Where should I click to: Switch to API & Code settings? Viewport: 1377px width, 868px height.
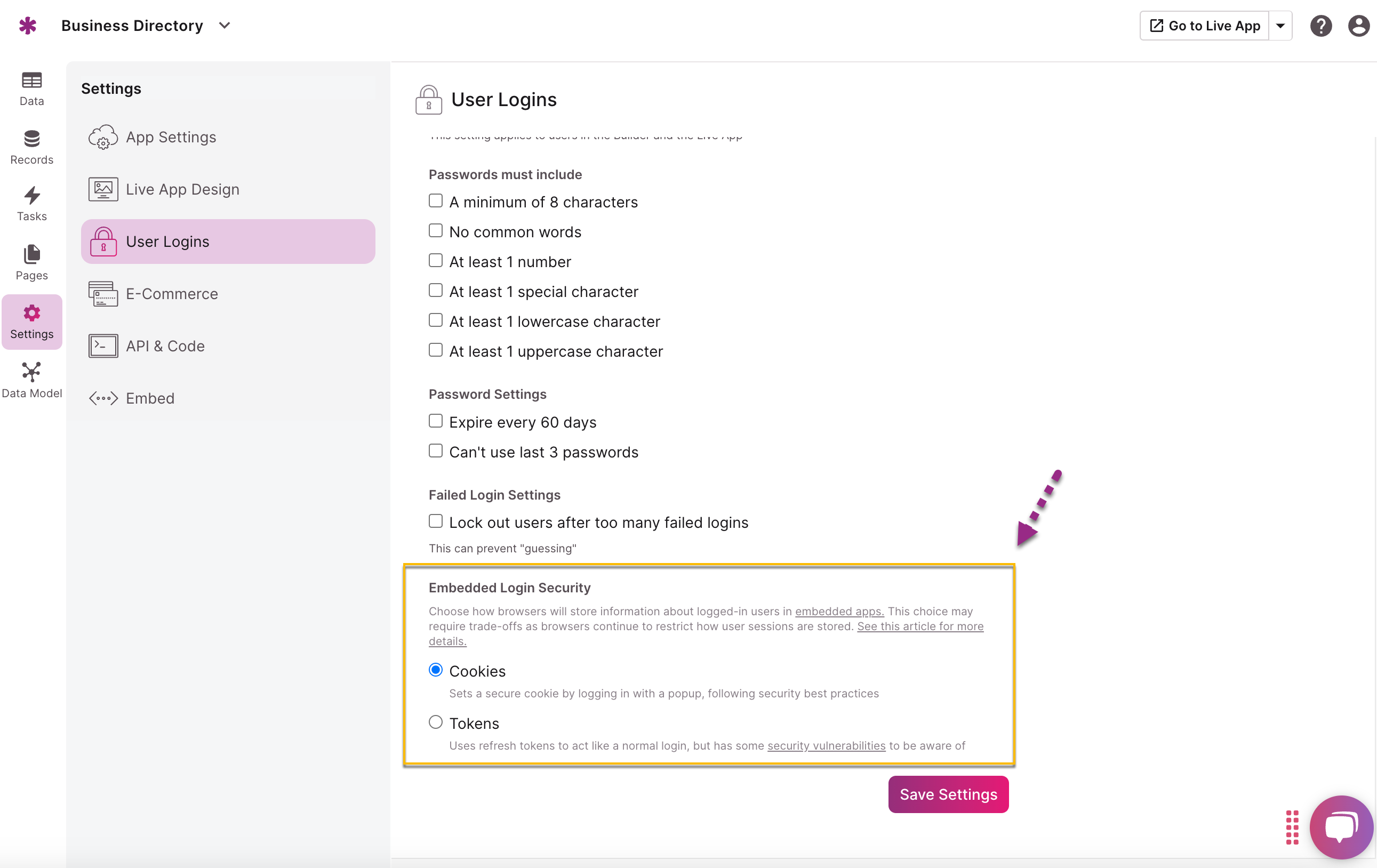pos(165,346)
